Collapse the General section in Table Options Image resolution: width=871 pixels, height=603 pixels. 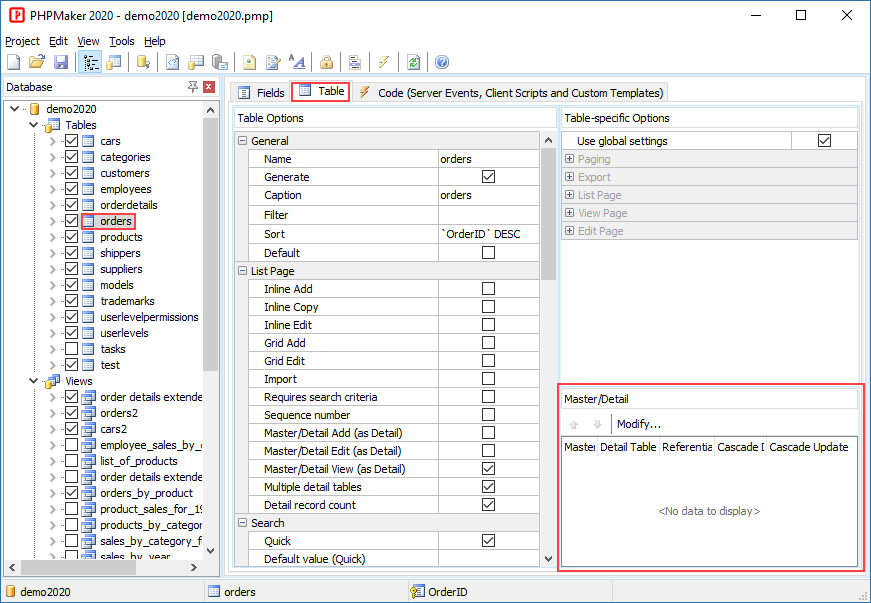click(x=243, y=141)
